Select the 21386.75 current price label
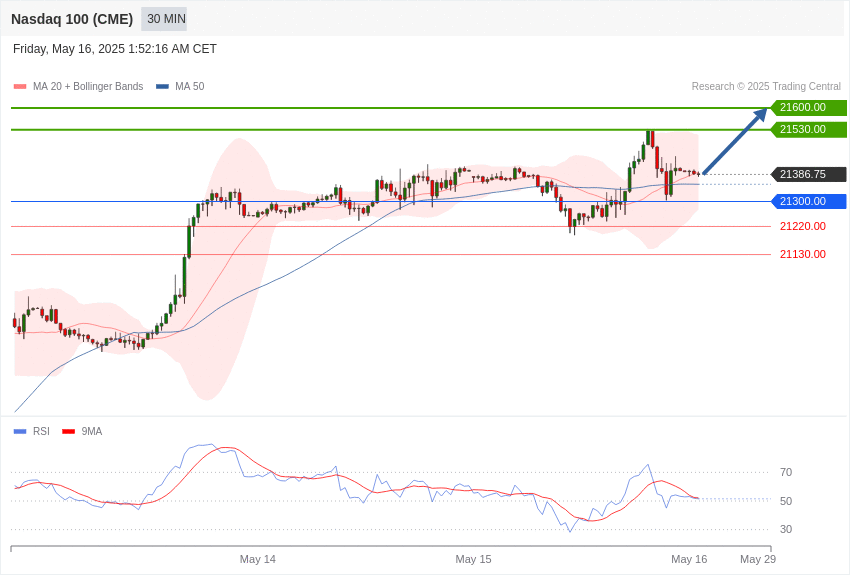This screenshot has width=850, height=576. (808, 174)
